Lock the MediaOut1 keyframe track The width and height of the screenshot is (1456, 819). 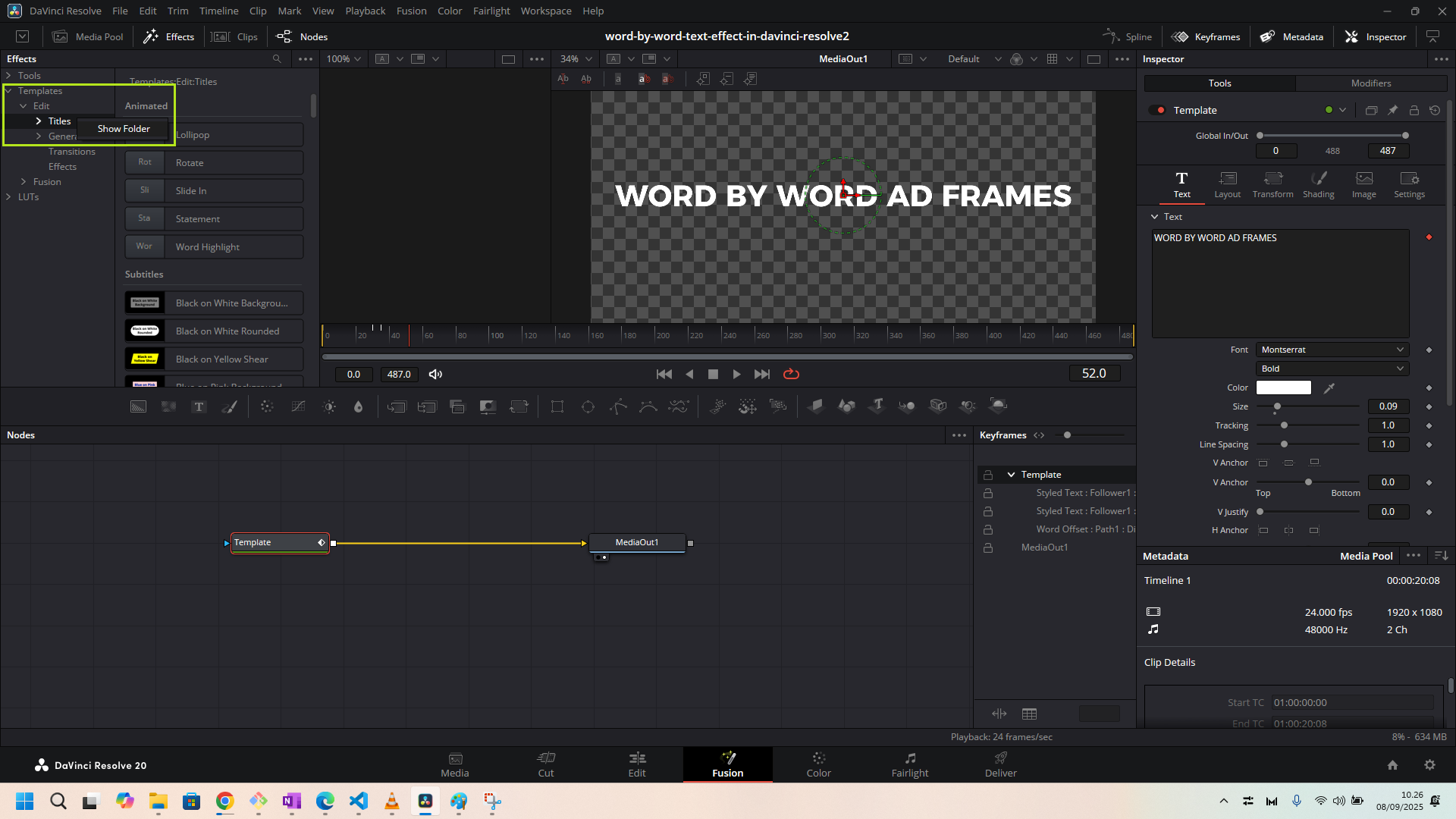coord(988,548)
